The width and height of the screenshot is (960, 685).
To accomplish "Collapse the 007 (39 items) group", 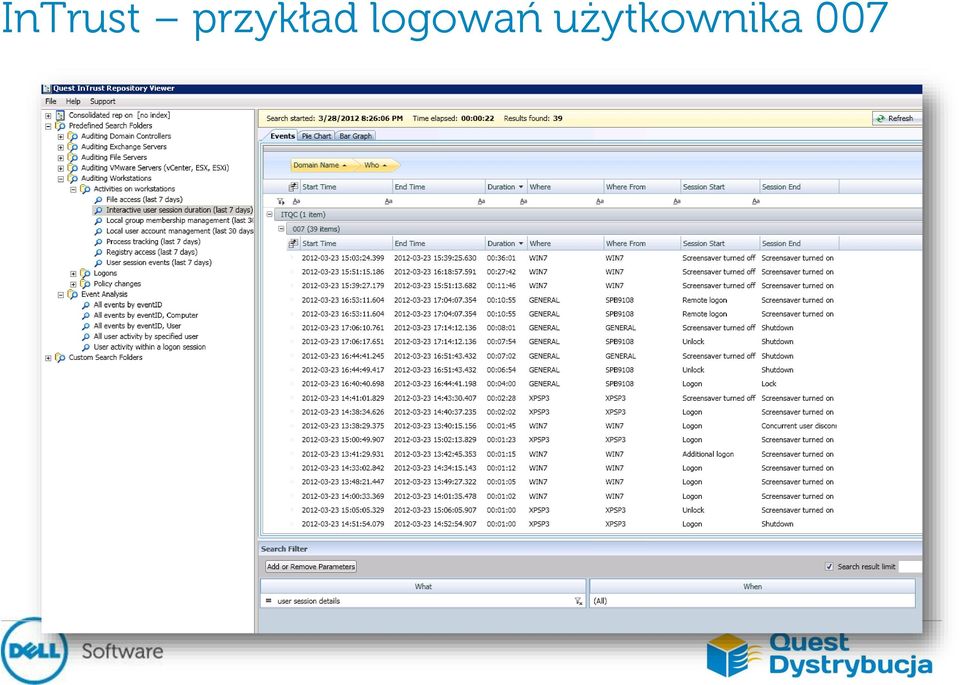I will [x=282, y=229].
